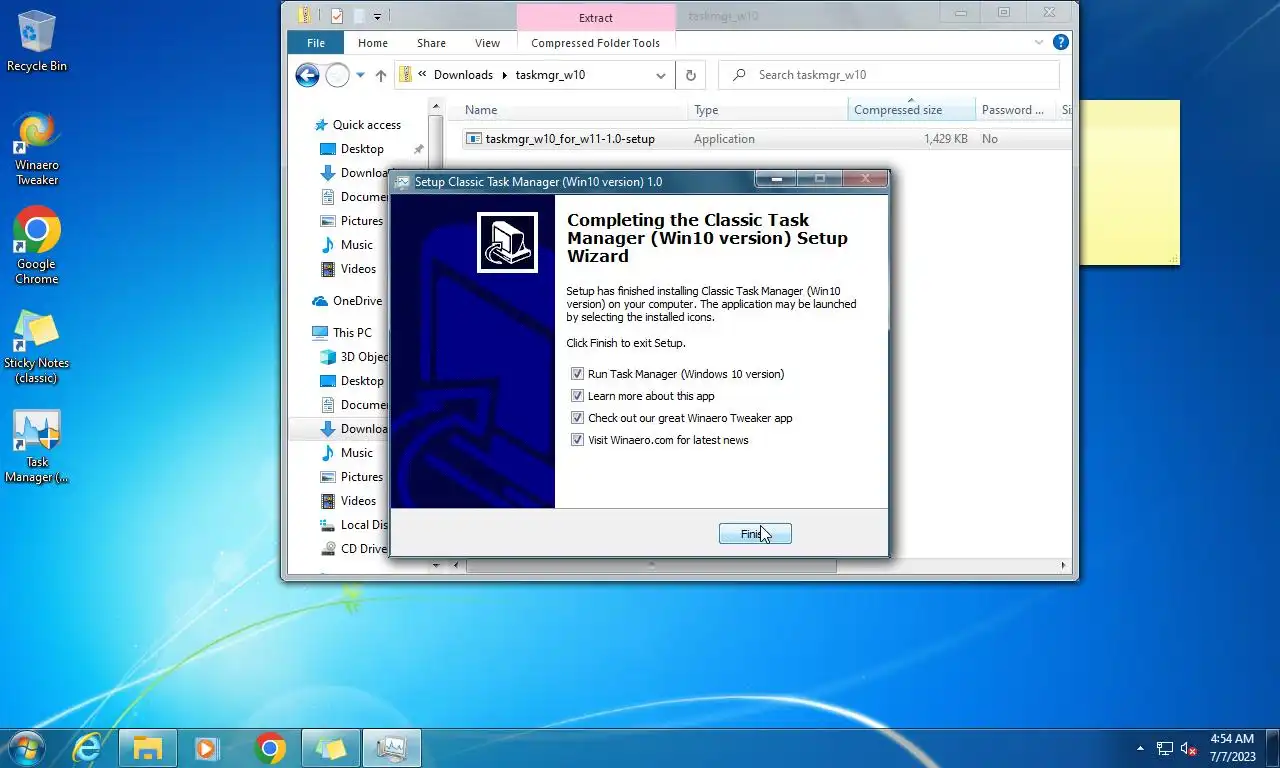Click the network tray icon

pyautogui.click(x=1164, y=748)
